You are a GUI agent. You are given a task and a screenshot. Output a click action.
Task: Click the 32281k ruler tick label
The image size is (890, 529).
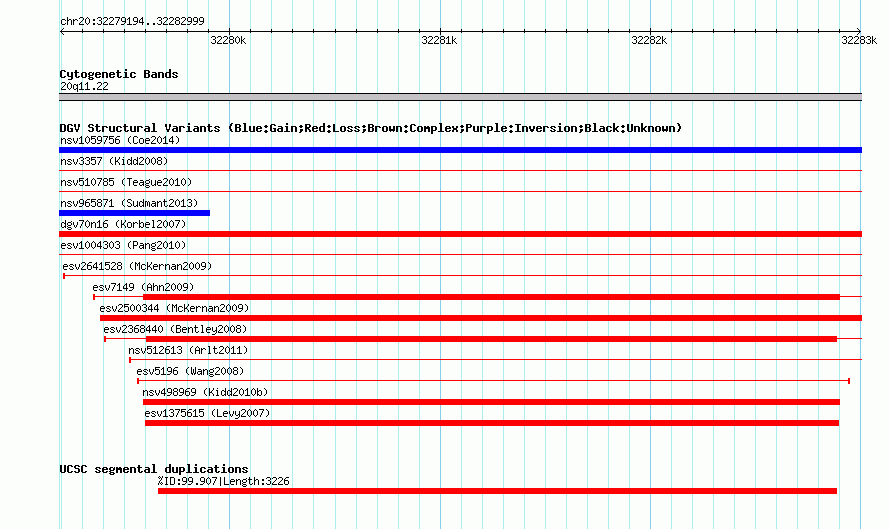click(439, 40)
